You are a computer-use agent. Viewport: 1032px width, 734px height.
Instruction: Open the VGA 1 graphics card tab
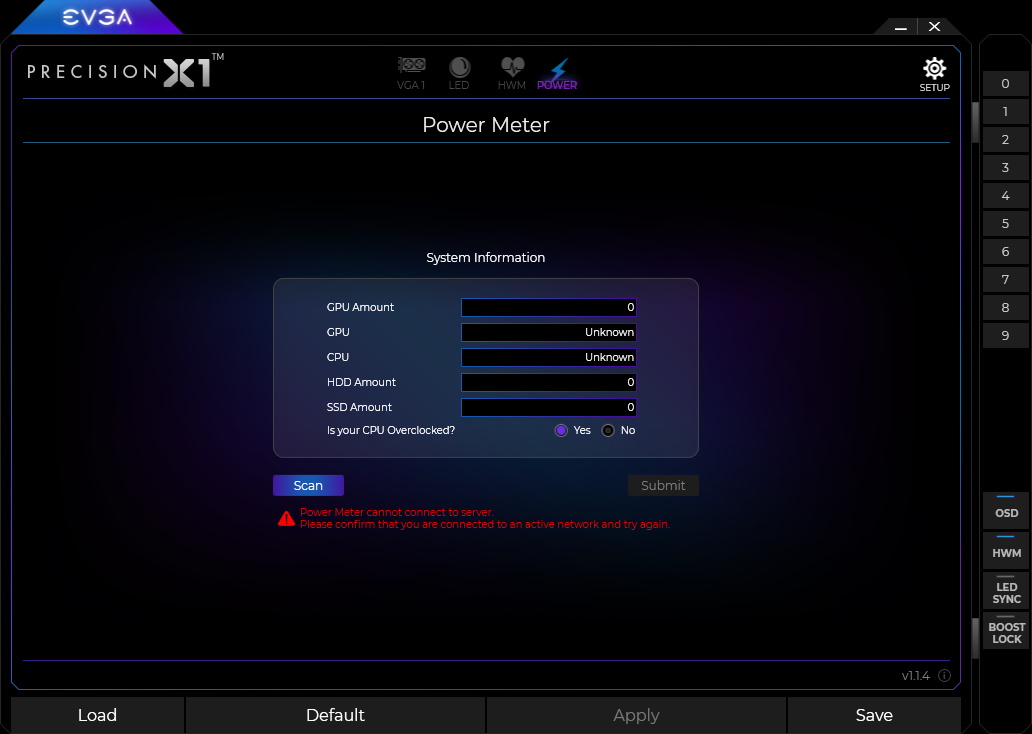[x=411, y=72]
